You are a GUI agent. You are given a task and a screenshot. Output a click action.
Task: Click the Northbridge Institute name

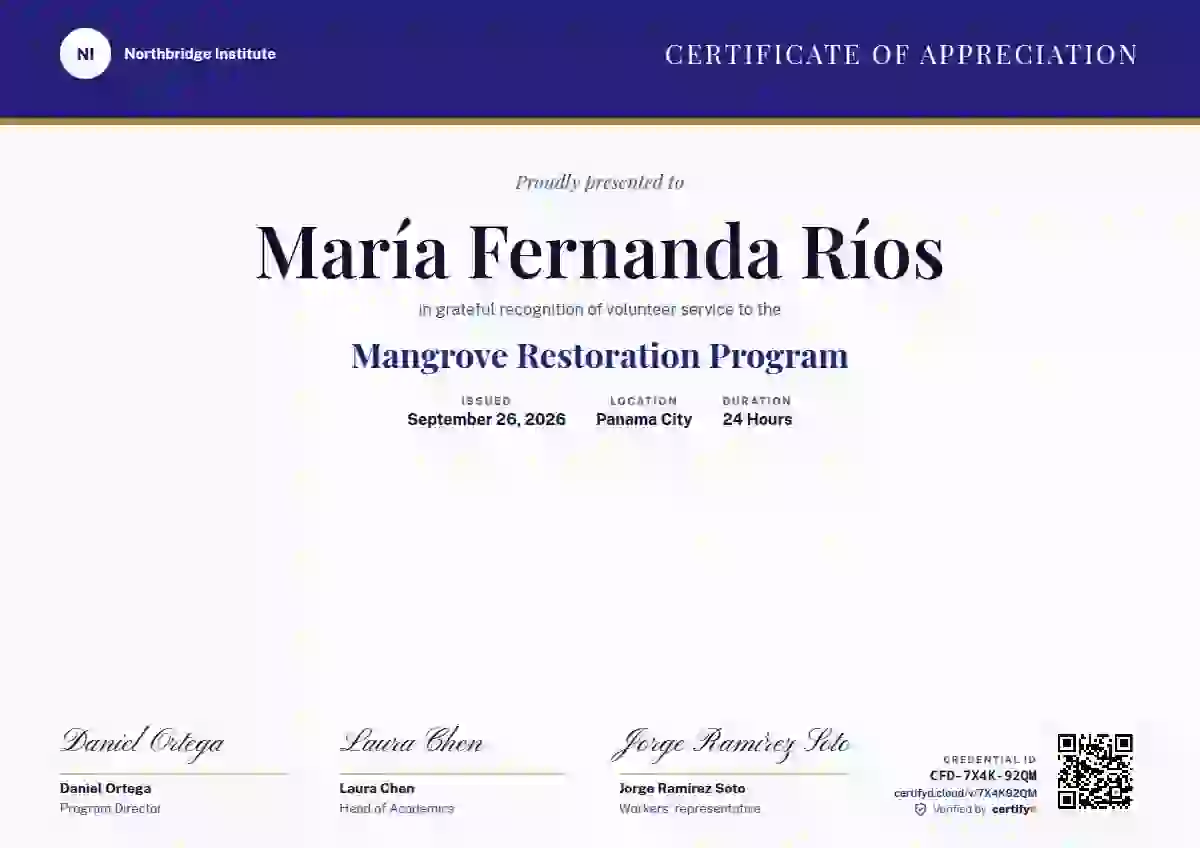point(200,54)
